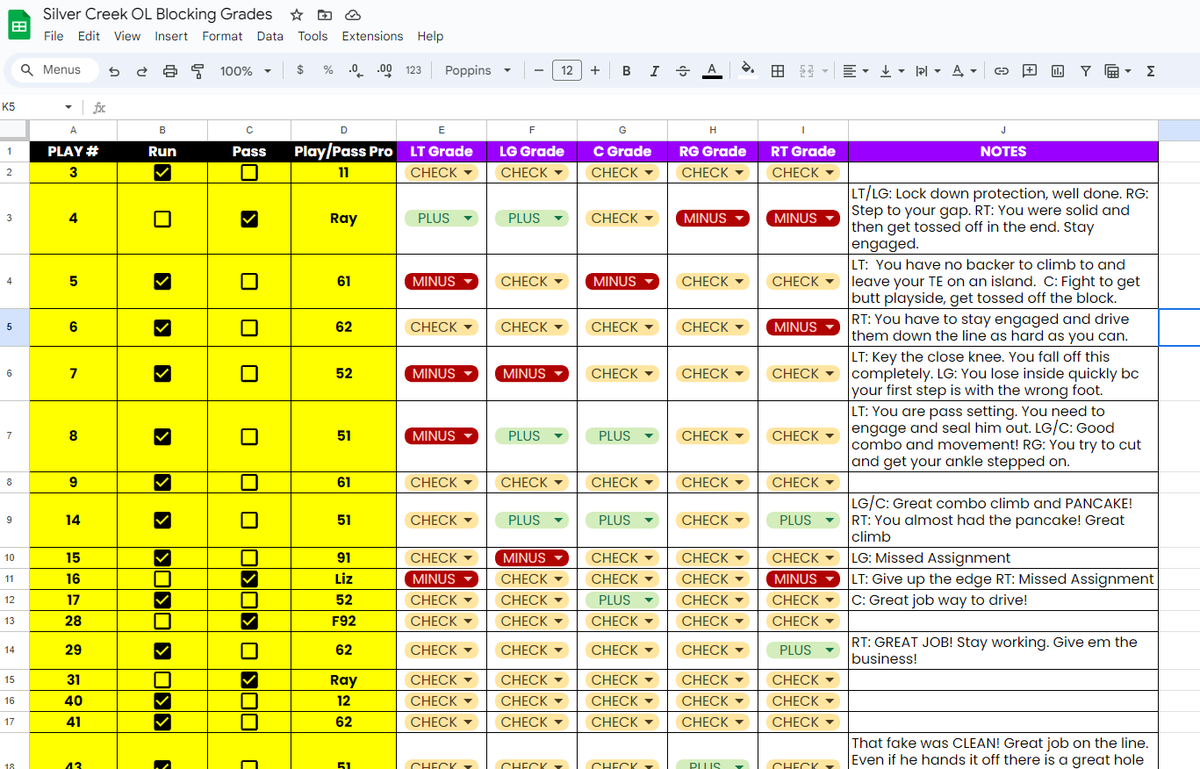1200x769 pixels.
Task: Click the 123 number format button
Action: [413, 71]
